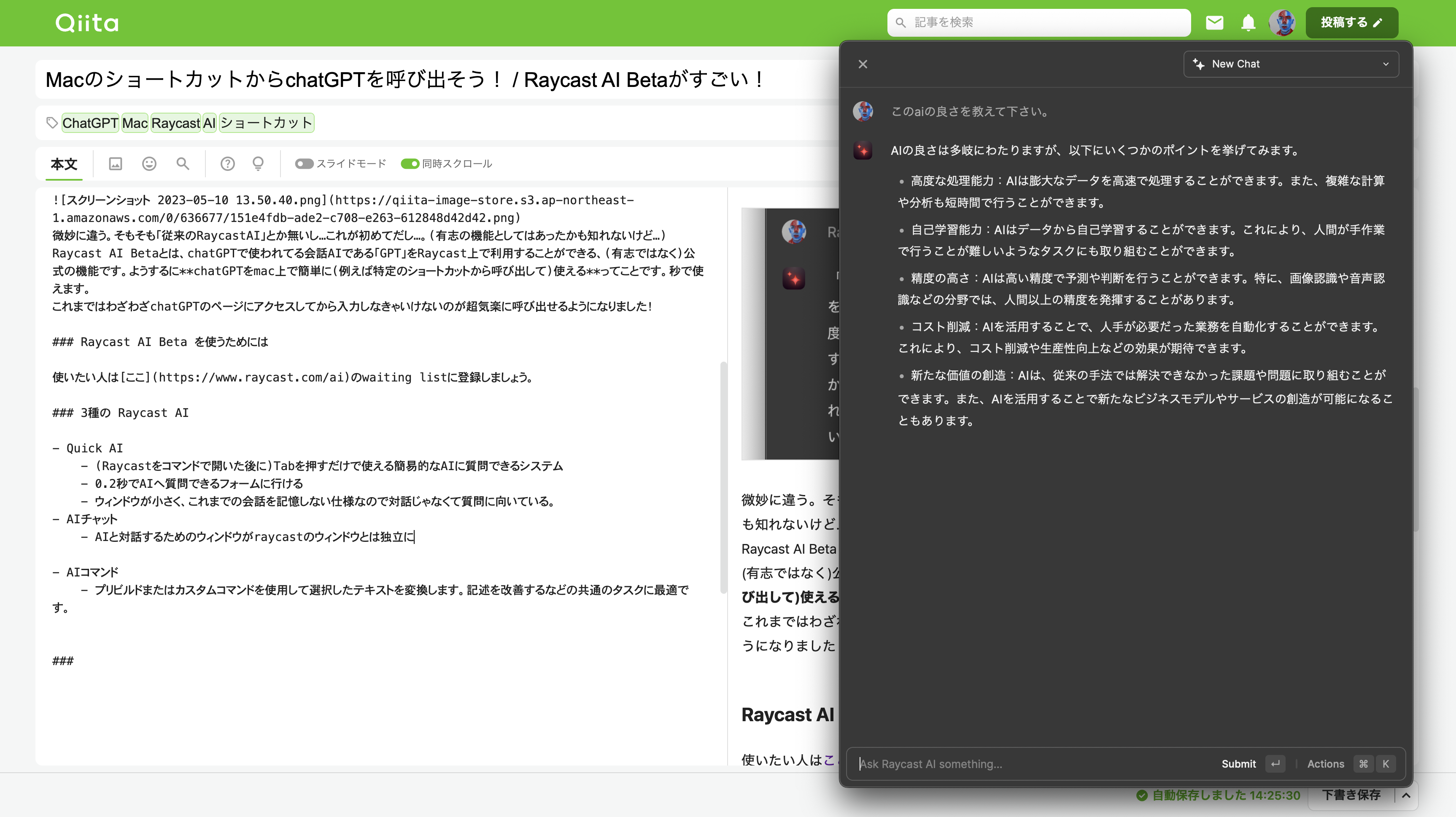Viewport: 1456px width, 817px height.
Task: Click the Qiita logo
Action: pos(87,23)
